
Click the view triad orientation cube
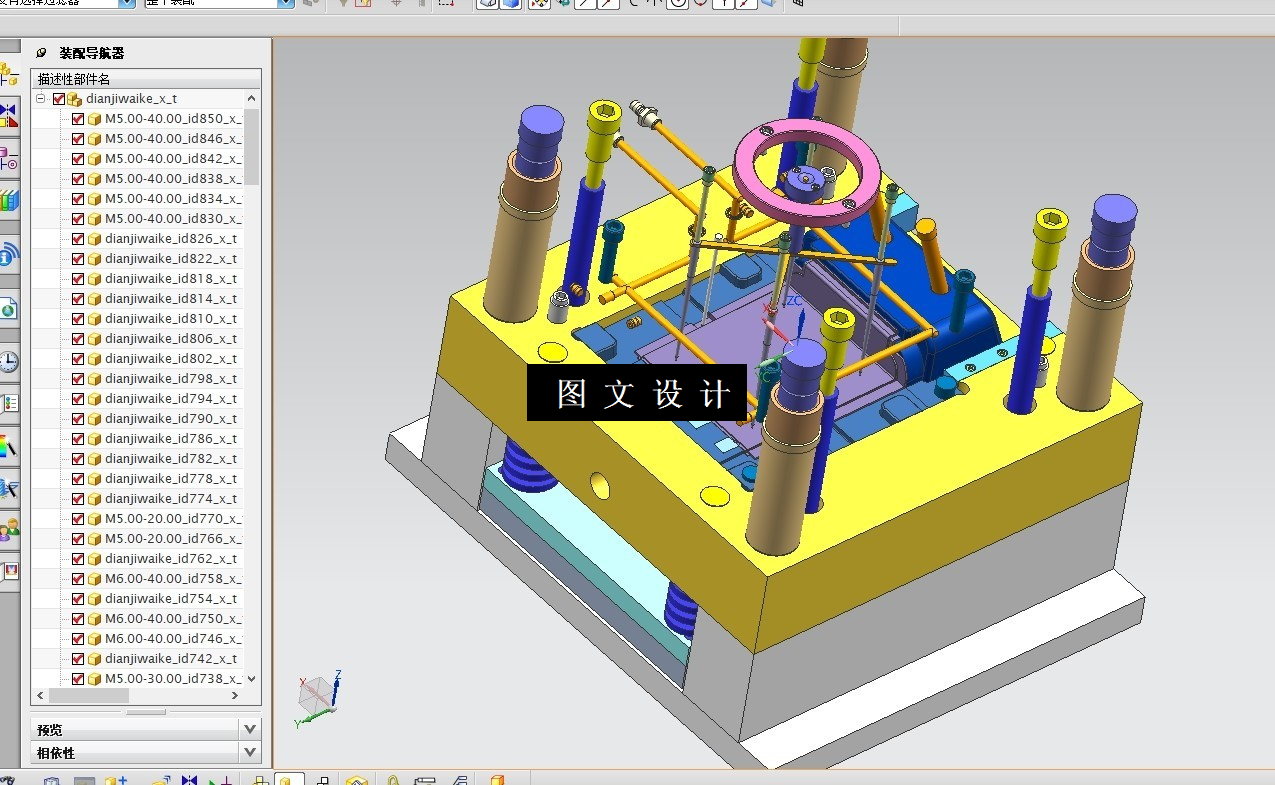click(318, 695)
